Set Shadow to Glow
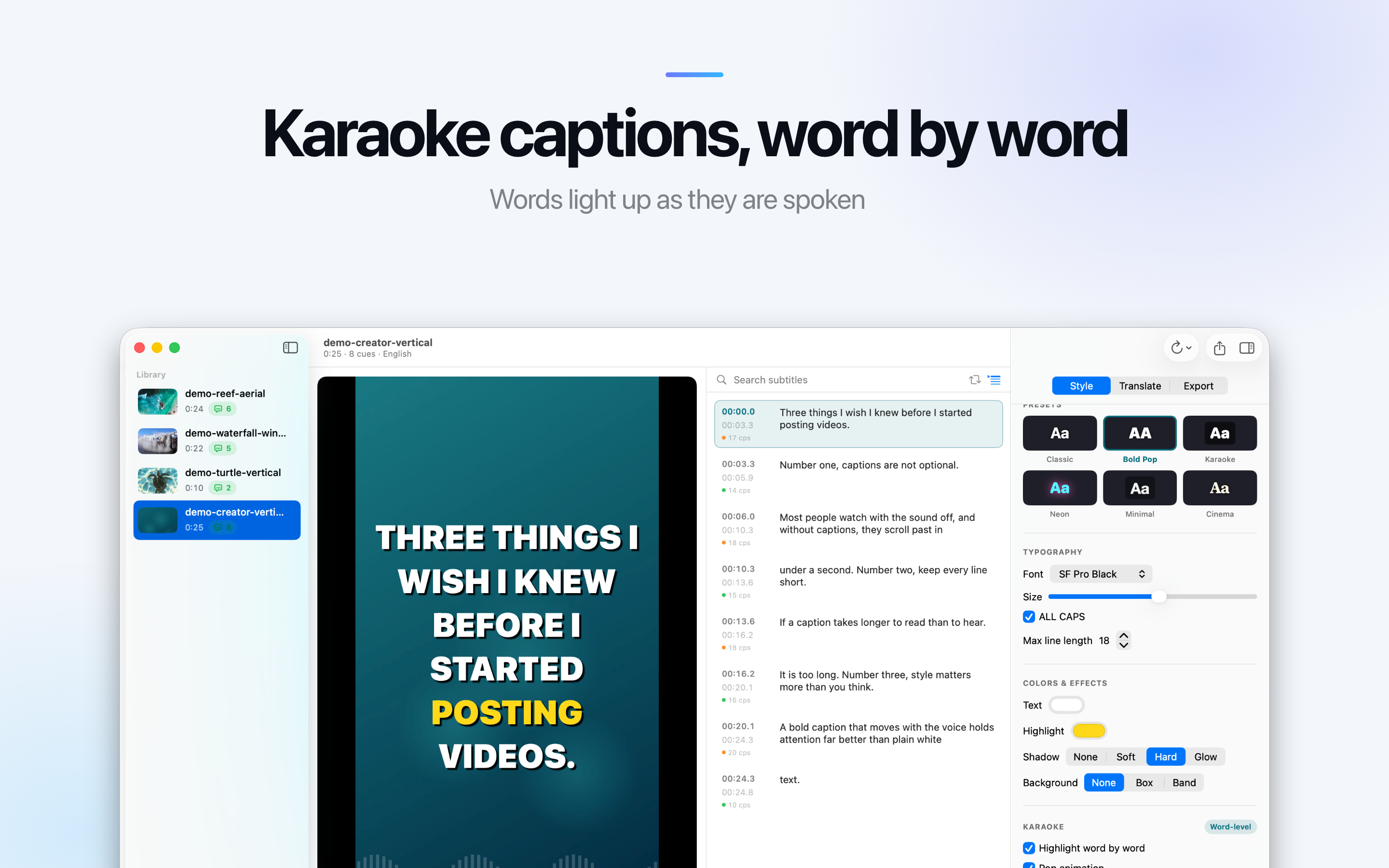 coord(1205,757)
